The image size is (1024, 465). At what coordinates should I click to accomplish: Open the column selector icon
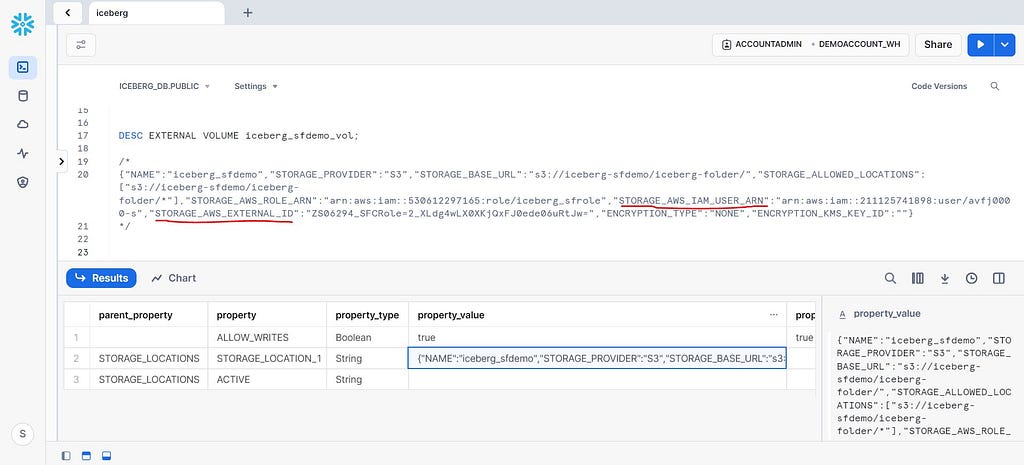918,278
